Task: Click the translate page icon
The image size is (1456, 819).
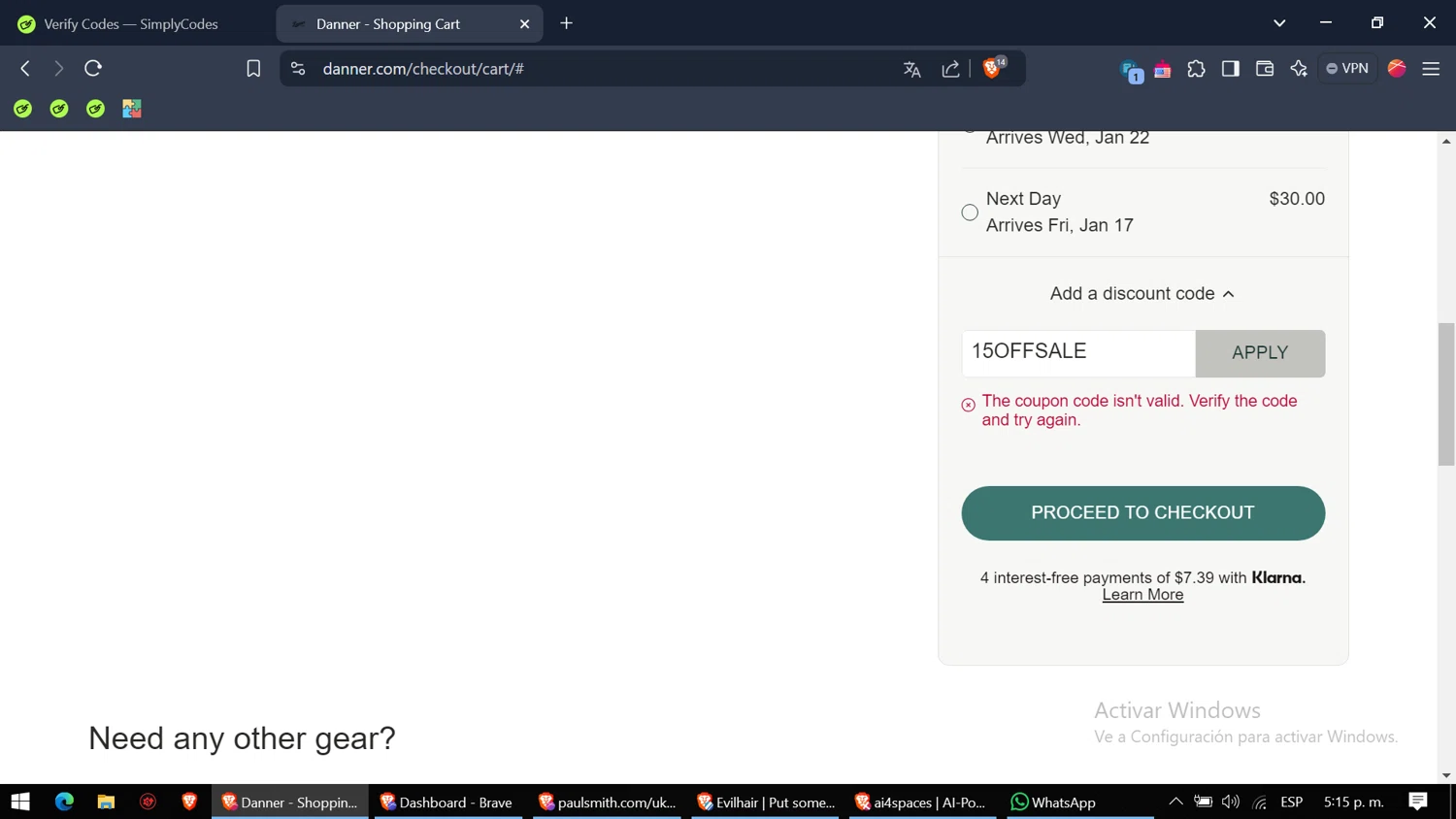Action: click(911, 69)
